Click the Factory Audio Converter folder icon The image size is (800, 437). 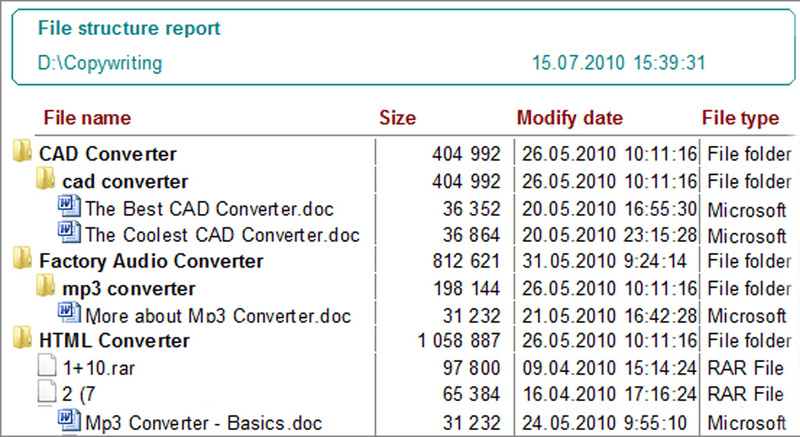[x=22, y=258]
